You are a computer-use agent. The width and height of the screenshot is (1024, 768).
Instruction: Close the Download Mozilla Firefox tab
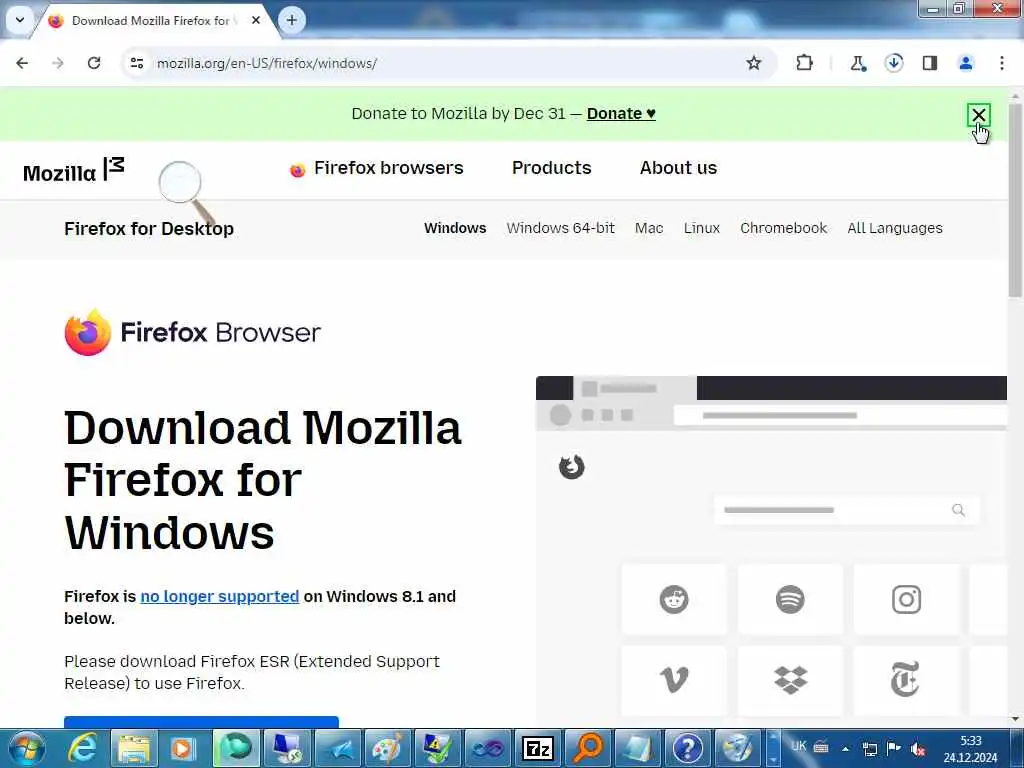click(256, 20)
